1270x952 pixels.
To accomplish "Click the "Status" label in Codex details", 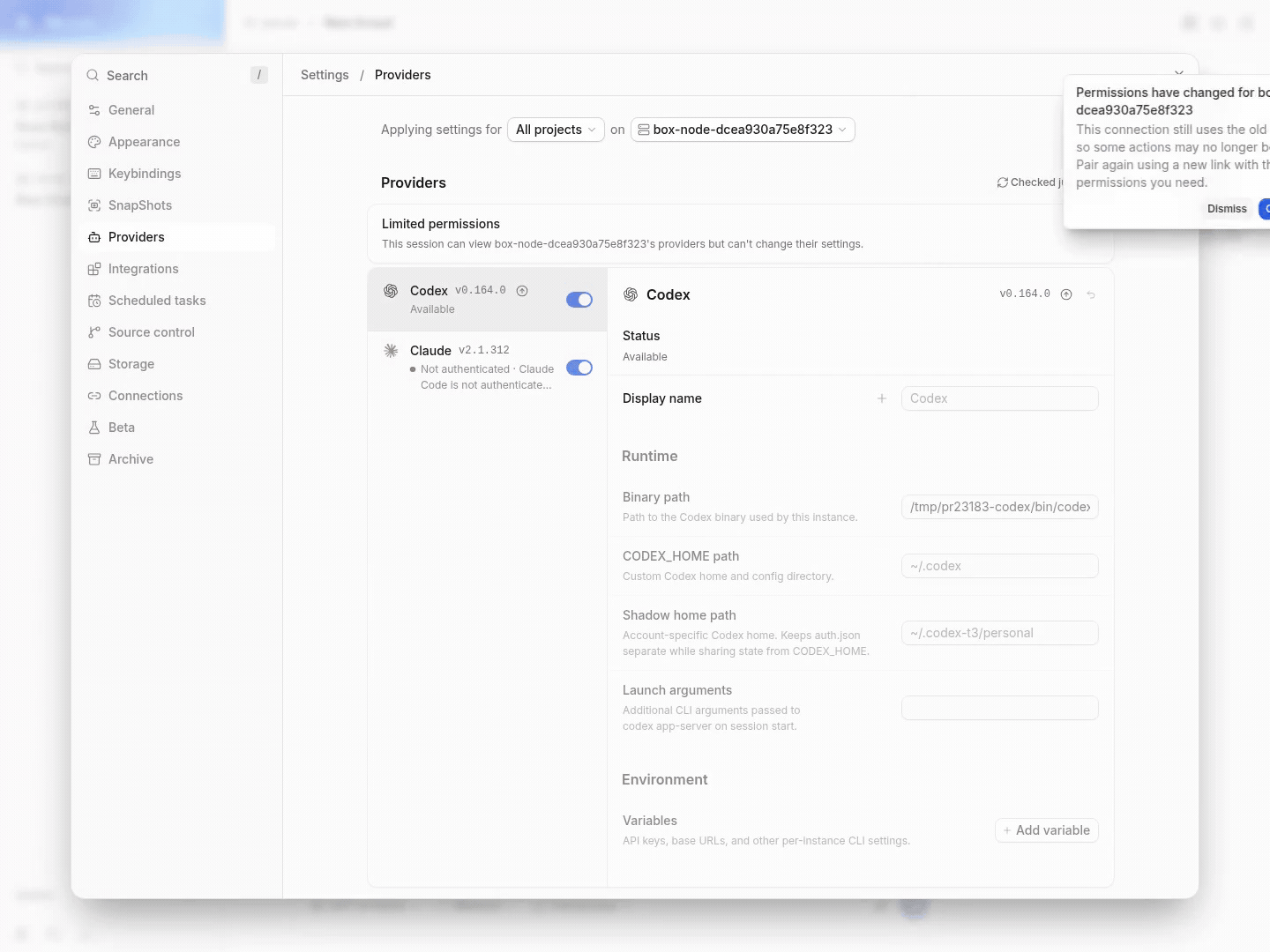I will tap(641, 336).
